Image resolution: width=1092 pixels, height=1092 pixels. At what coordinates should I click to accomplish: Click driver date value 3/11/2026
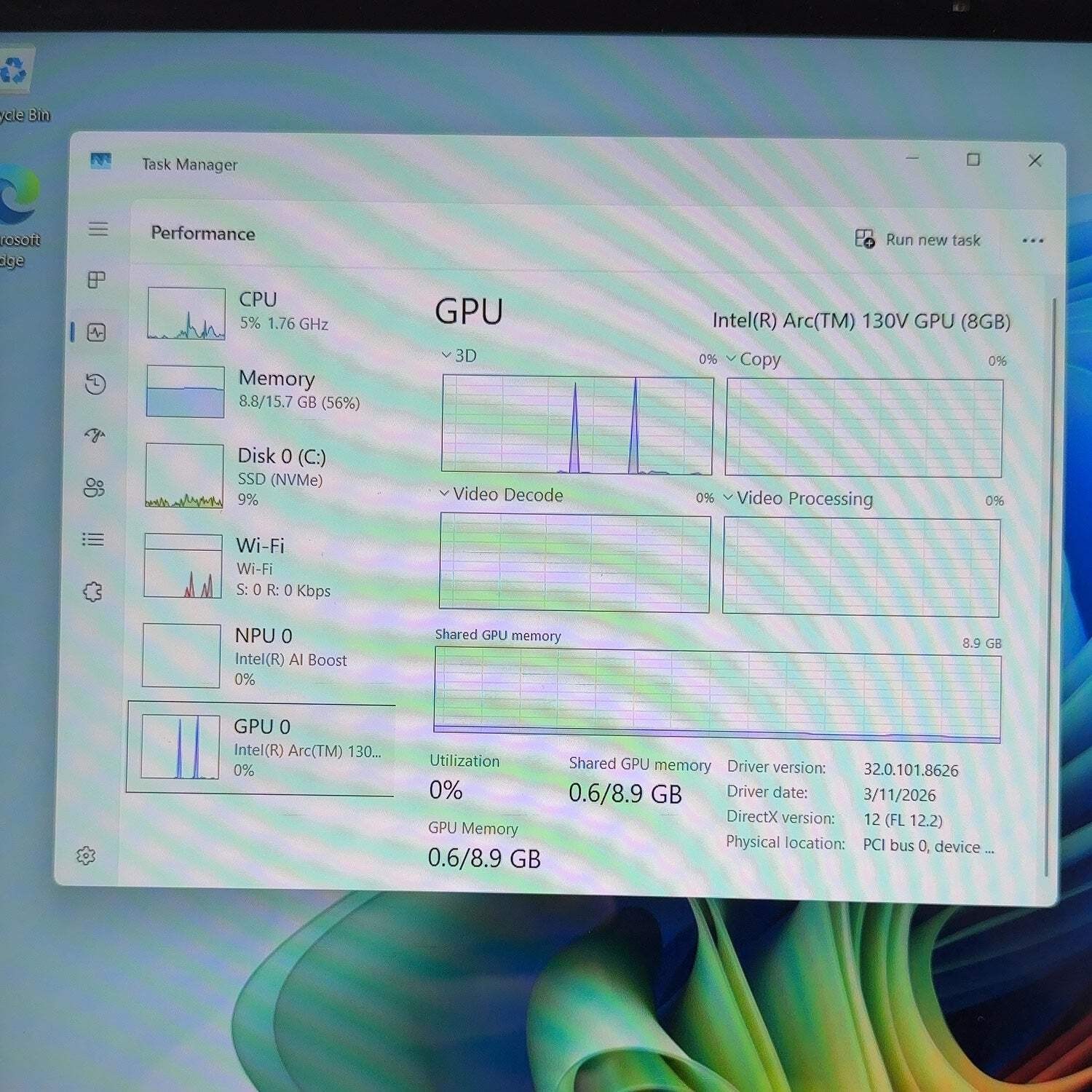(x=900, y=794)
